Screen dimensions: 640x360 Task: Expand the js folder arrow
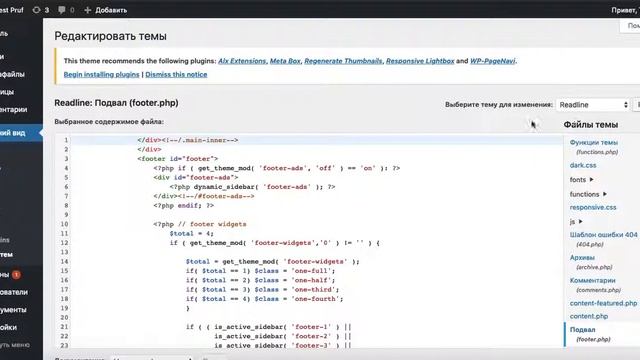coord(580,221)
